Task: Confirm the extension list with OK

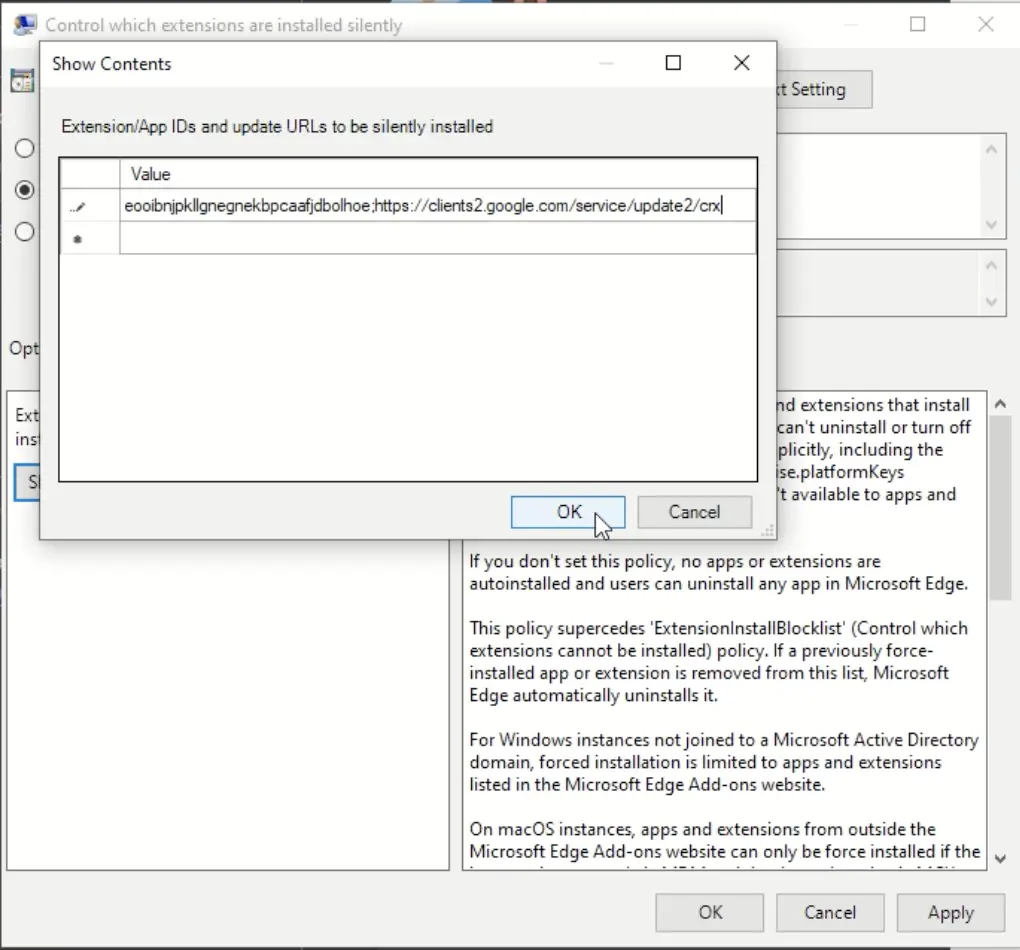Action: pos(567,511)
